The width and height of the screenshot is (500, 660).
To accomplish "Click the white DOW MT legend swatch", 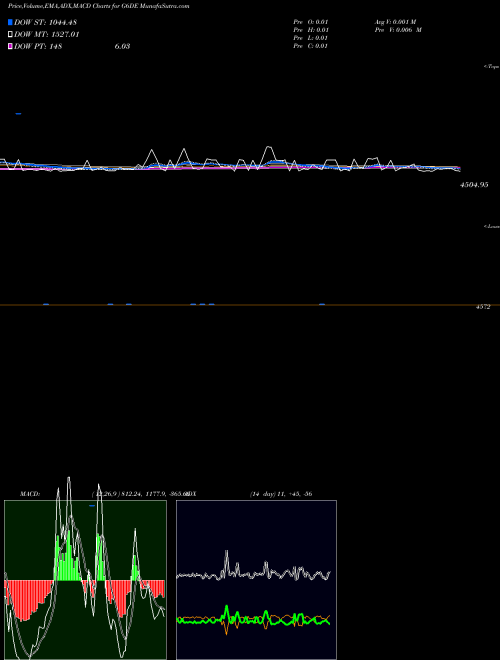I will [10, 34].
